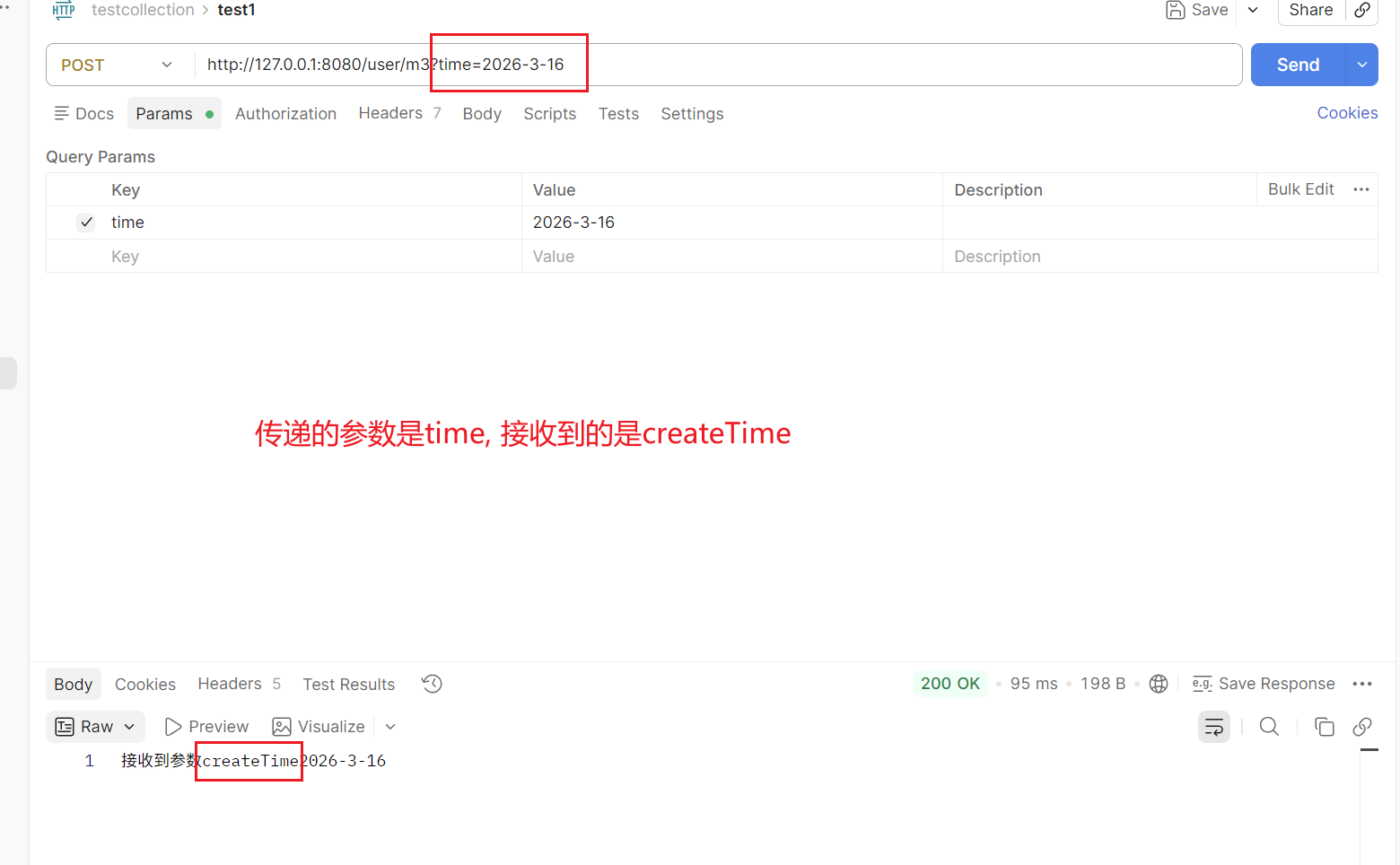
Task: Open the response Cookies tab
Action: tap(145, 685)
